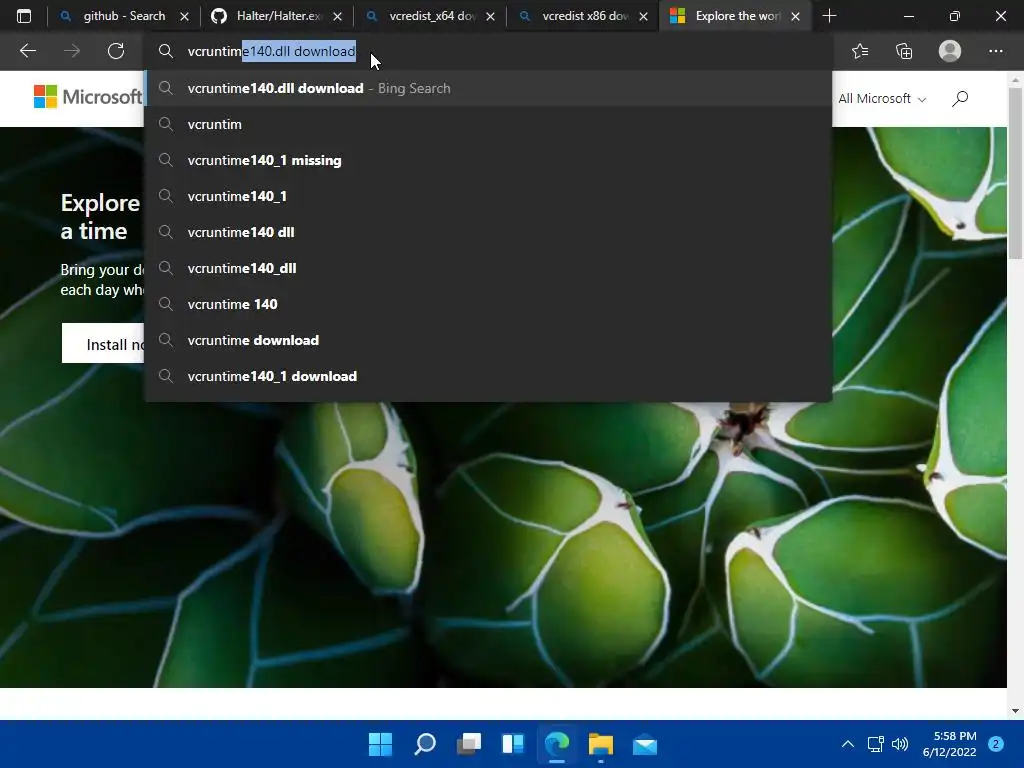The image size is (1024, 768).
Task: Open the Windows Start menu
Action: pos(380,744)
